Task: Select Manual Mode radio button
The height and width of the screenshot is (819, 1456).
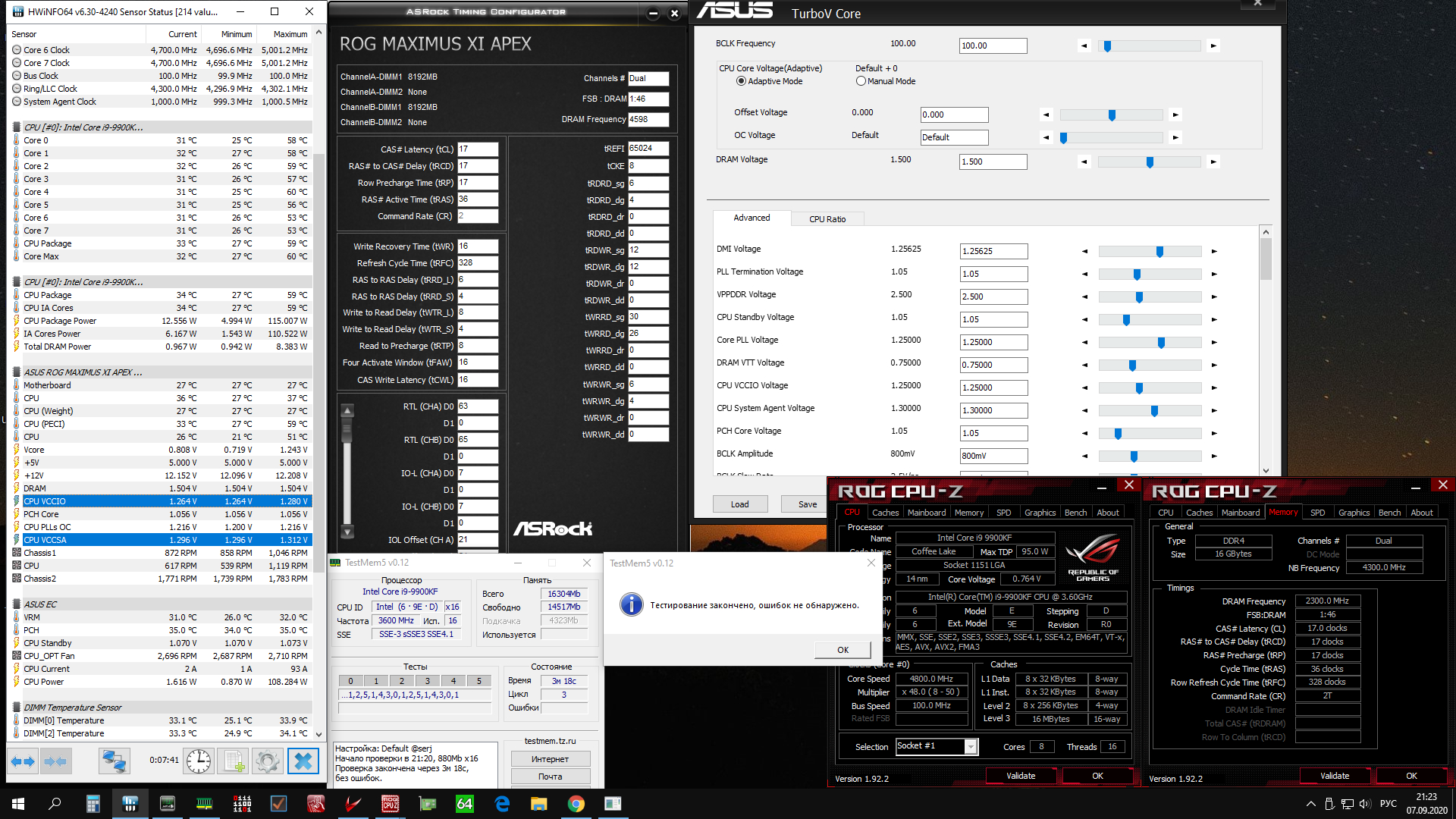Action: [861, 81]
